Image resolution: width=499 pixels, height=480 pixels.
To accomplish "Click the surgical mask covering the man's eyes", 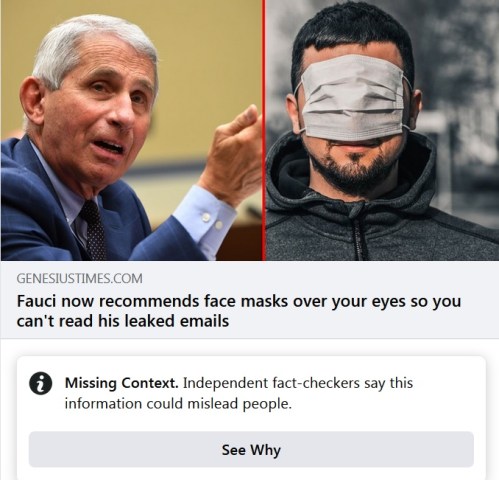I will pos(354,98).
